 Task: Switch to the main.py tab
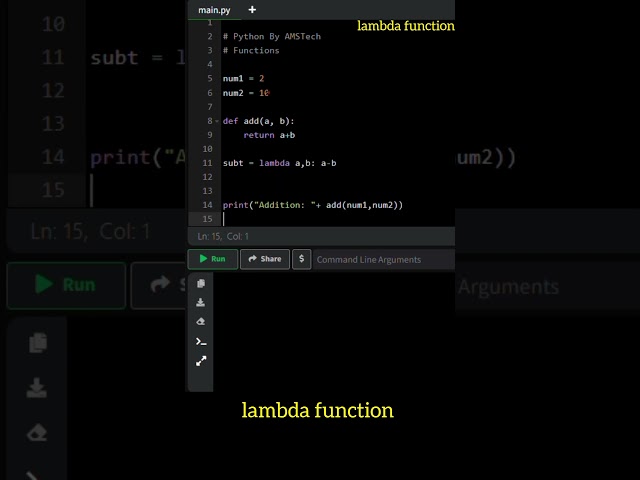click(x=214, y=10)
